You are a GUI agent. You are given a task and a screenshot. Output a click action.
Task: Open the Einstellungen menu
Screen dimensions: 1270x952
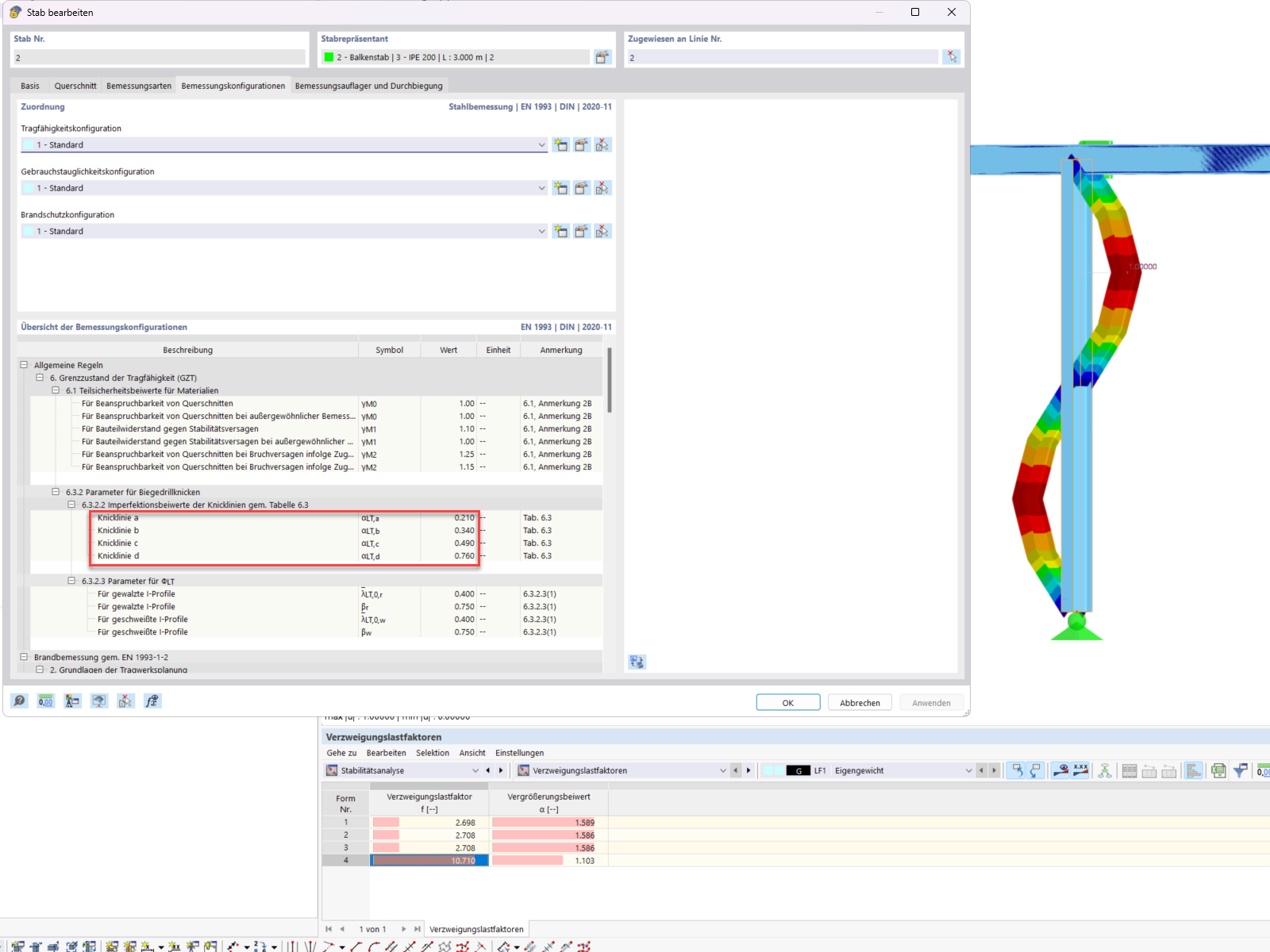(x=520, y=753)
